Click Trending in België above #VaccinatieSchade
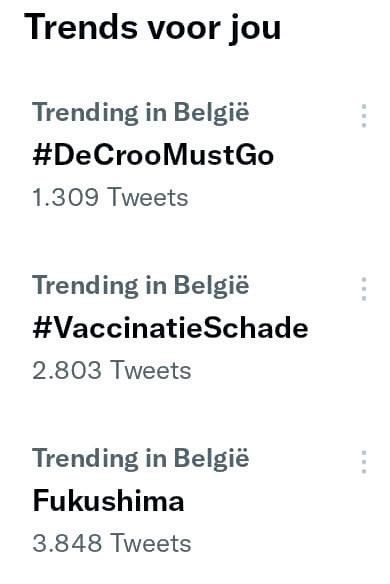This screenshot has width=390, height=584. coord(140,286)
